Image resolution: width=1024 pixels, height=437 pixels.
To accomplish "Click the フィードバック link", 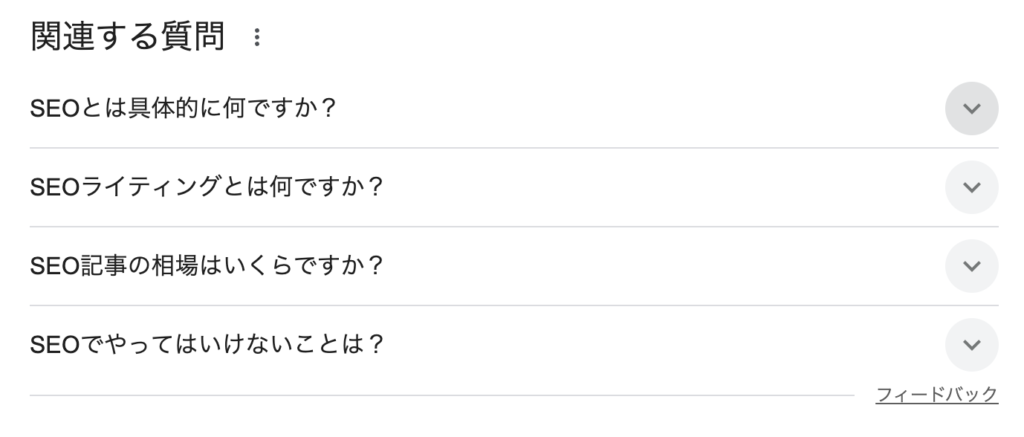I will pos(936,394).
